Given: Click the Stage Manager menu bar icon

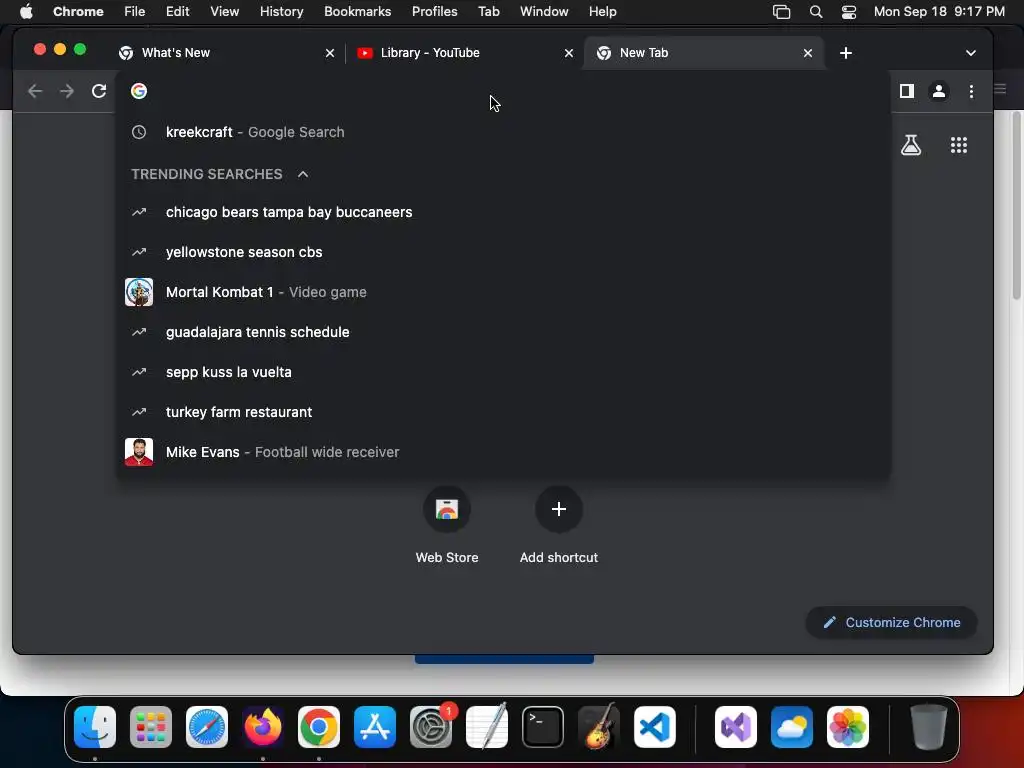Looking at the screenshot, I should coord(782,12).
